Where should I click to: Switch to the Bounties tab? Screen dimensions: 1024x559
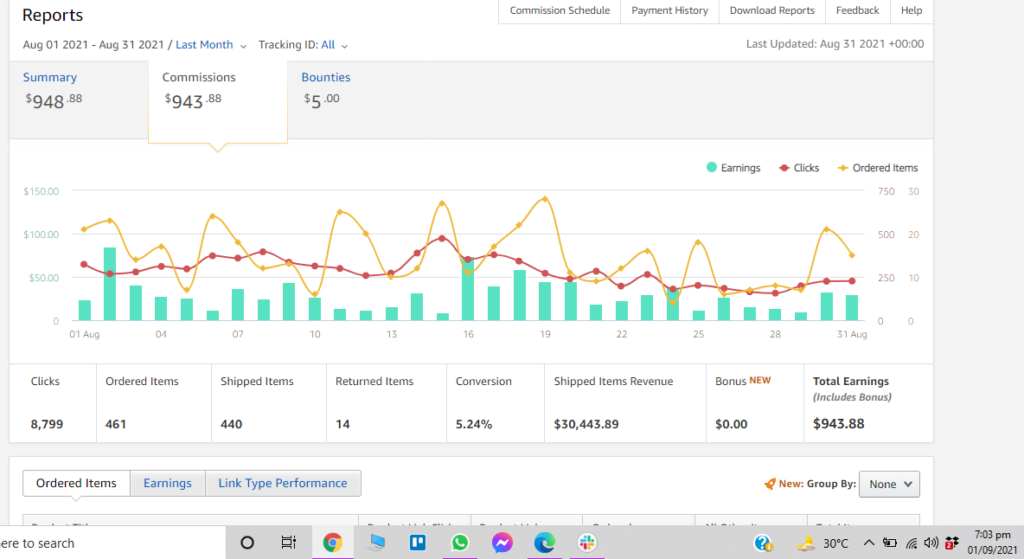pos(325,77)
